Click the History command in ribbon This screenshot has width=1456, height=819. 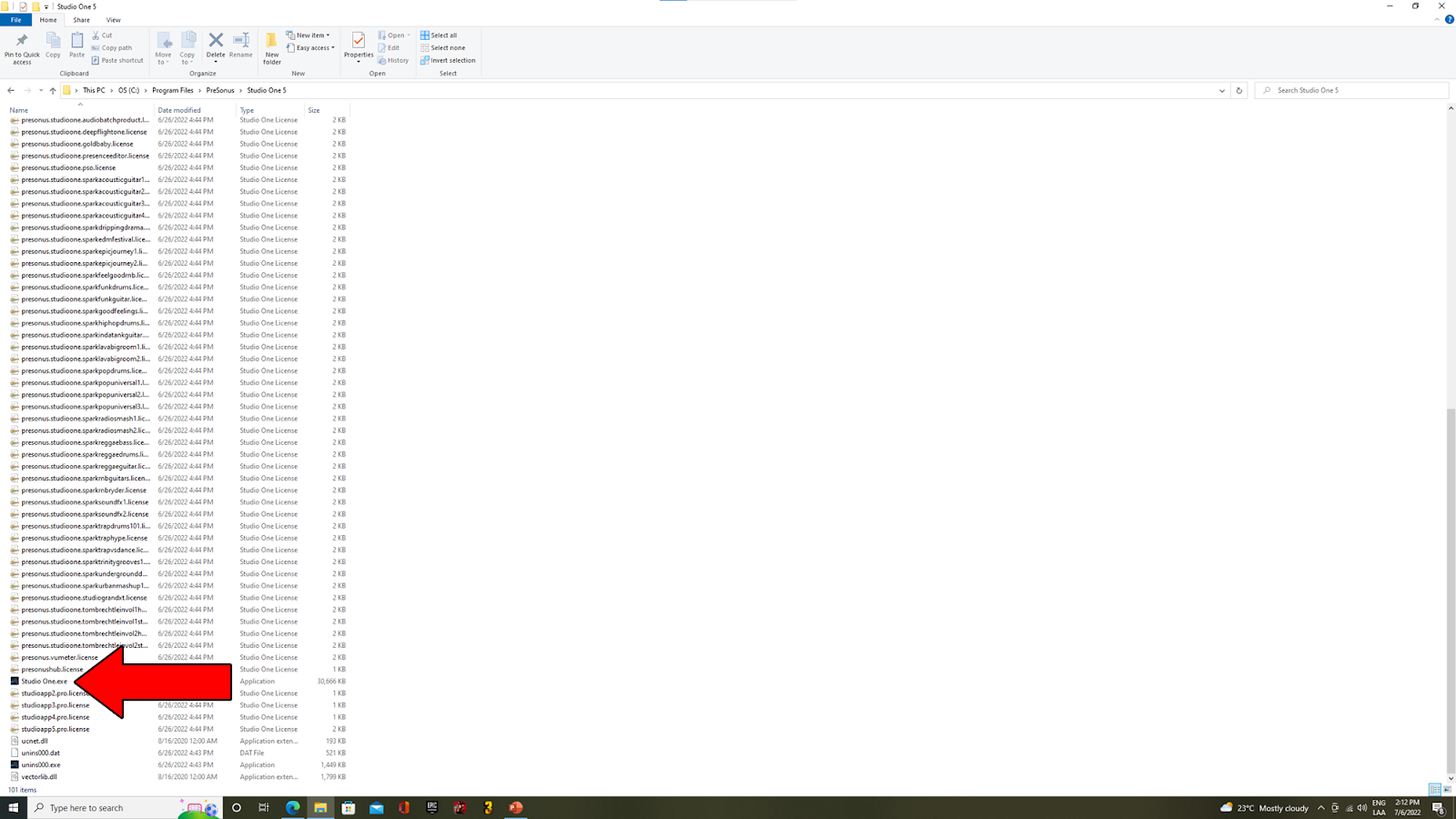click(x=393, y=61)
